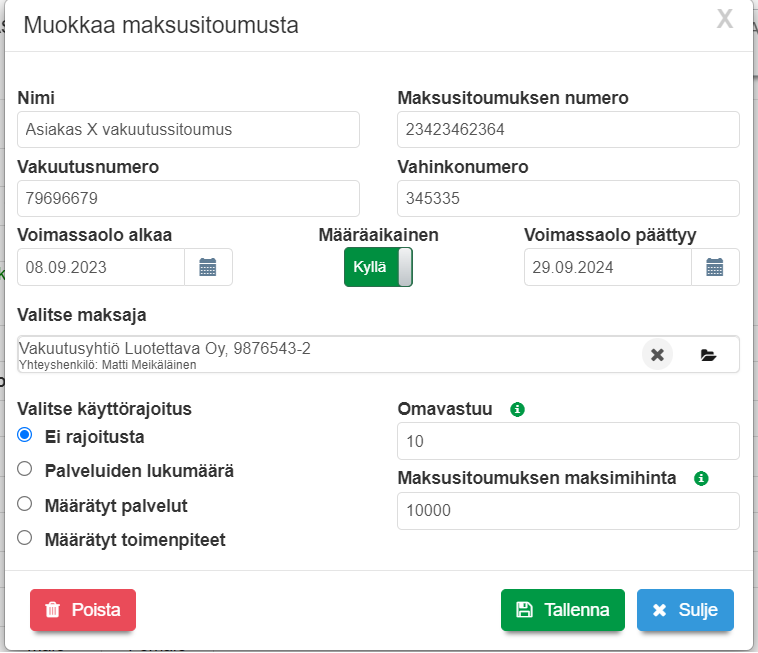Screen dimensions: 758x653
Task: Click the Nimi text field
Action: pyautogui.click(x=188, y=129)
